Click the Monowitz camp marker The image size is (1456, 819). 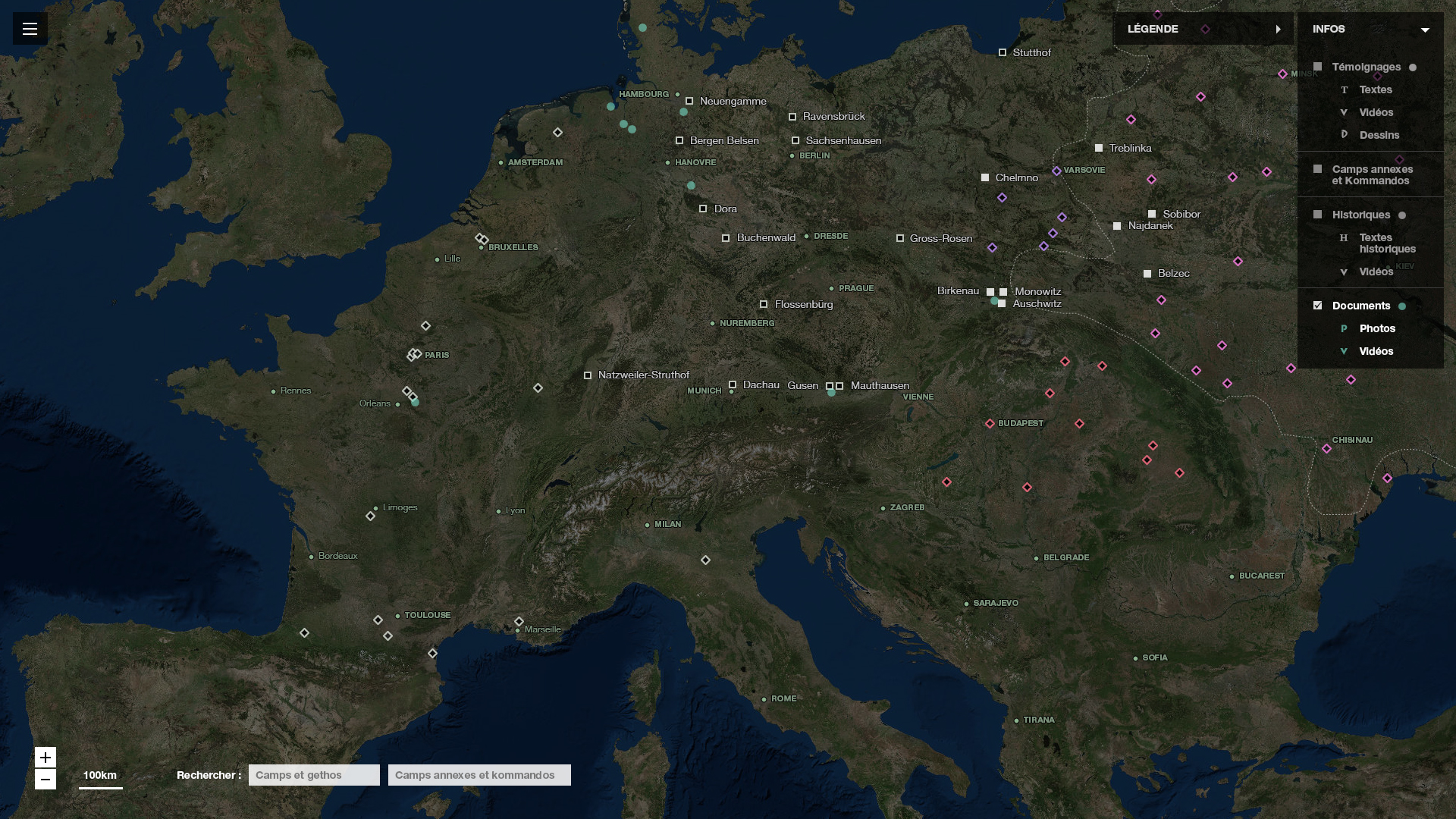pos(1003,292)
